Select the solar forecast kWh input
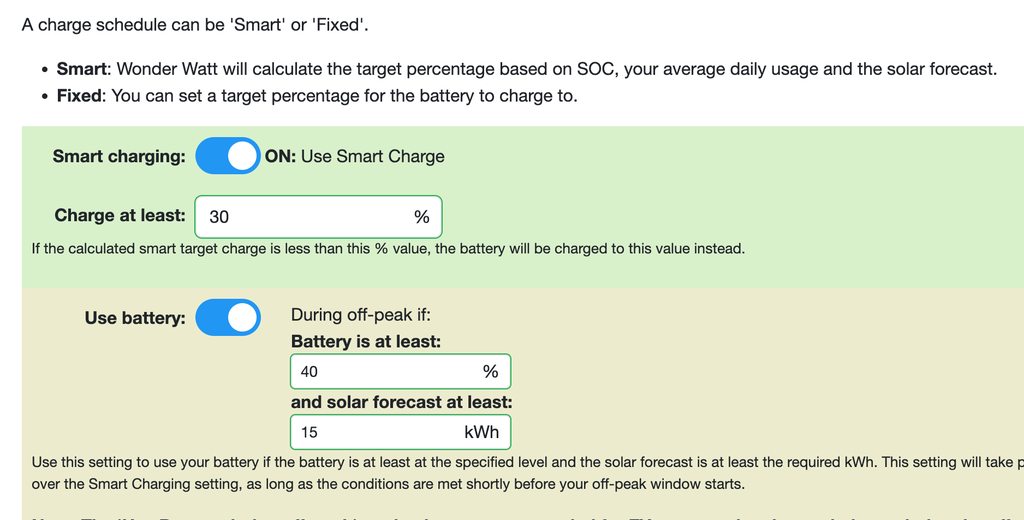The width and height of the screenshot is (1024, 520). [370, 433]
